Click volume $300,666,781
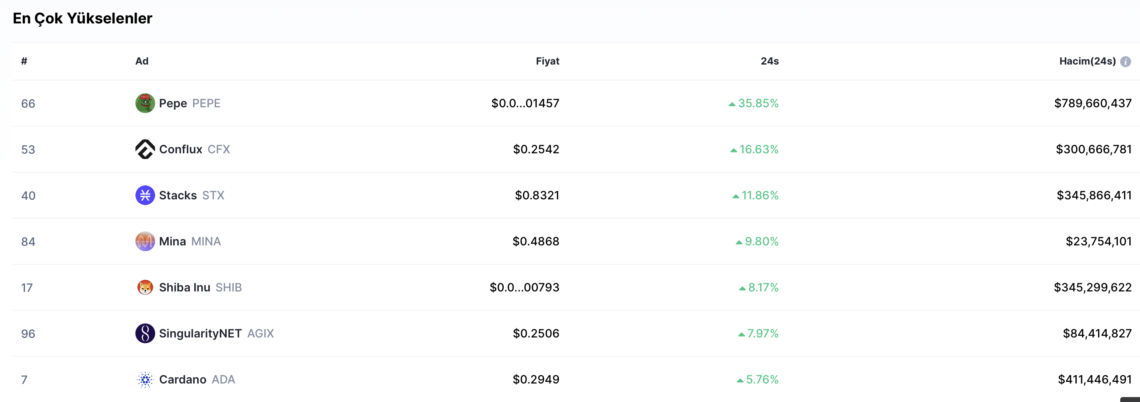 pyautogui.click(x=1093, y=149)
